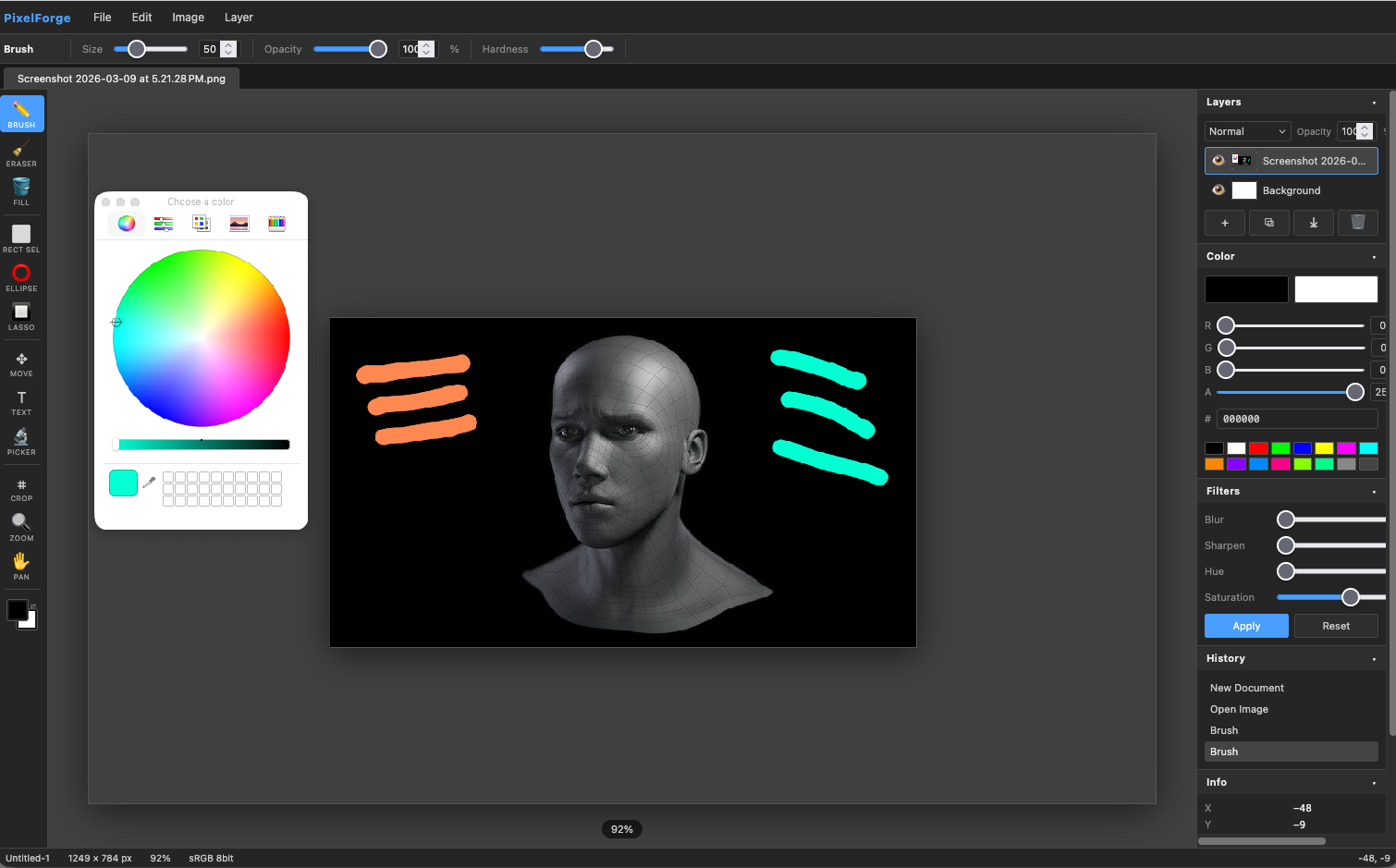Collapse the Filters panel
This screenshot has width=1396, height=868.
click(1374, 492)
